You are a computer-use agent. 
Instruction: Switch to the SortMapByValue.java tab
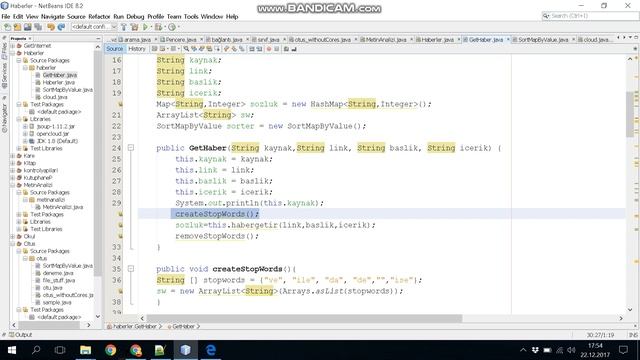click(x=543, y=40)
